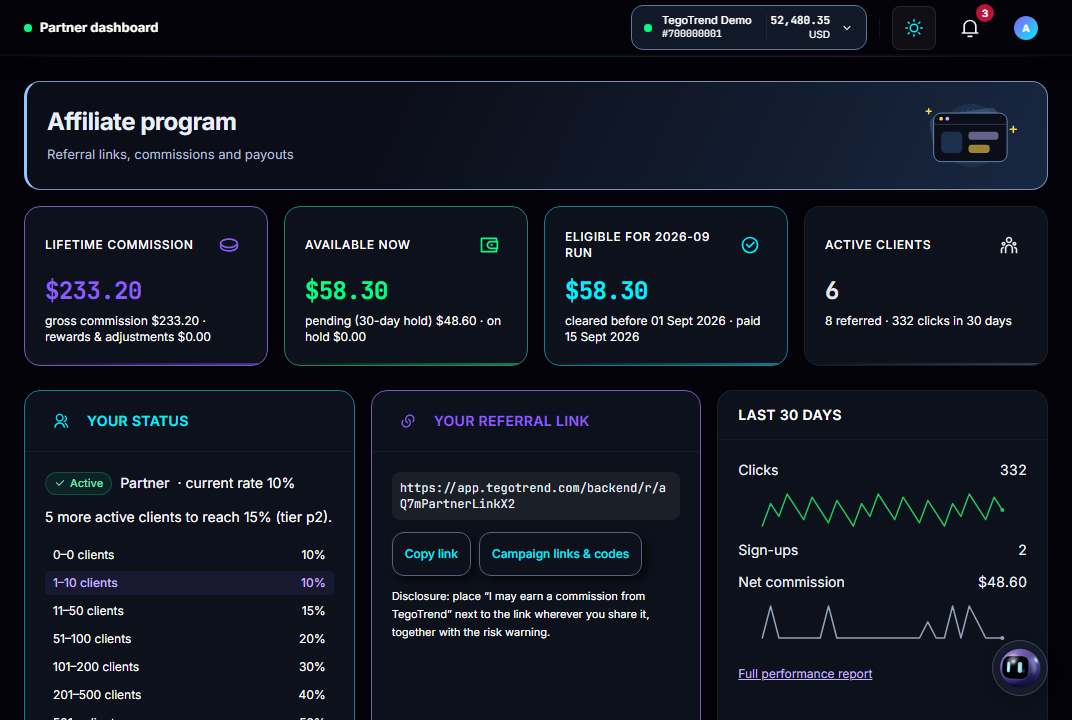The height and width of the screenshot is (720, 1072).
Task: Click the Active status badge
Action: coord(79,483)
